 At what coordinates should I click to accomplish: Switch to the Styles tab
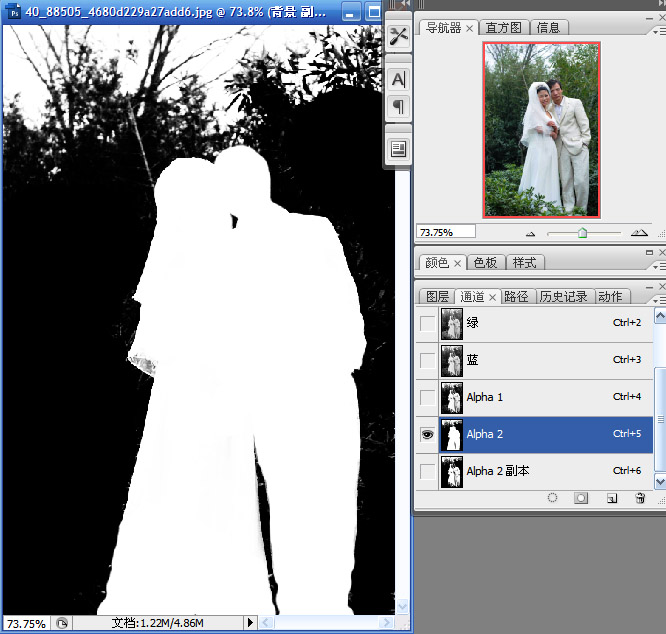(x=525, y=263)
